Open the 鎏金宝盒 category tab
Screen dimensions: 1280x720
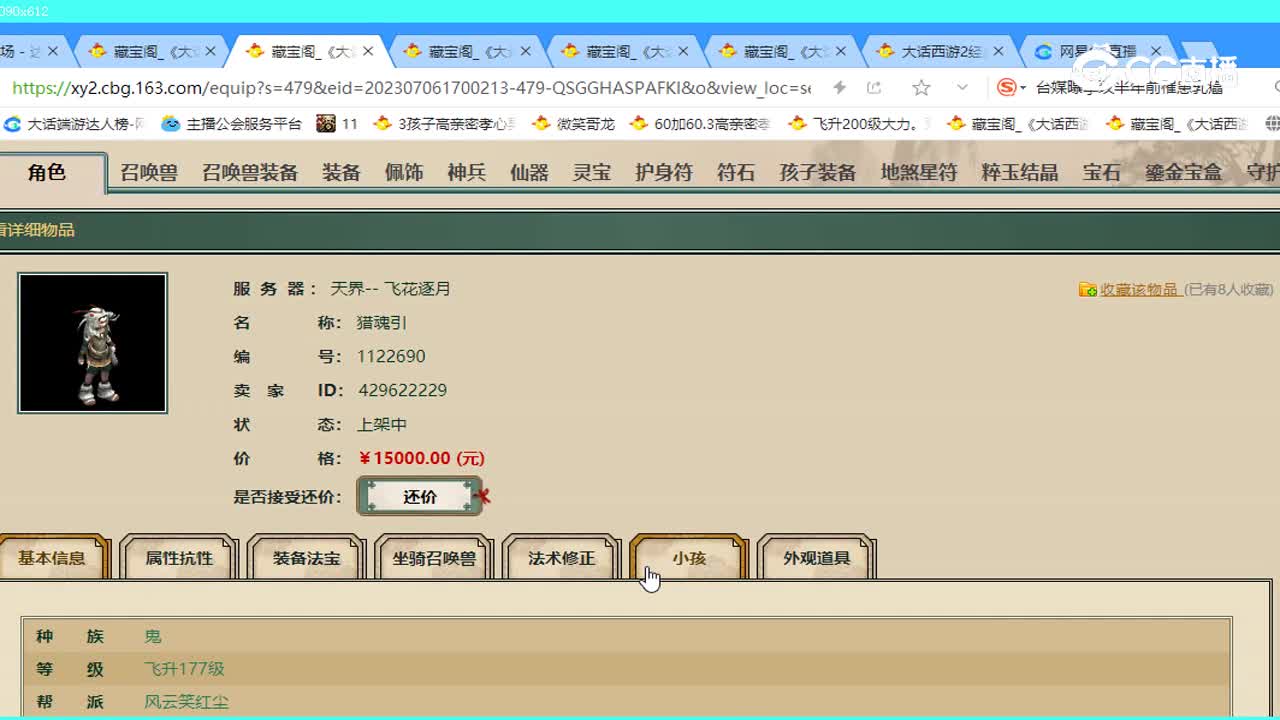click(1184, 172)
